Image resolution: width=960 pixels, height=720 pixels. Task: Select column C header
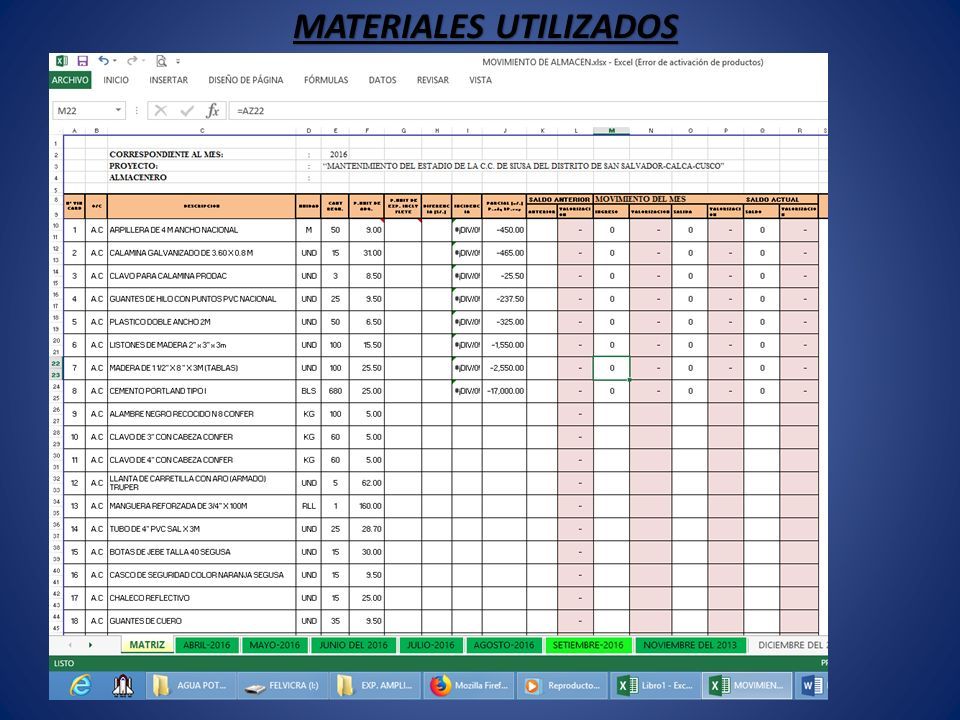(202, 130)
